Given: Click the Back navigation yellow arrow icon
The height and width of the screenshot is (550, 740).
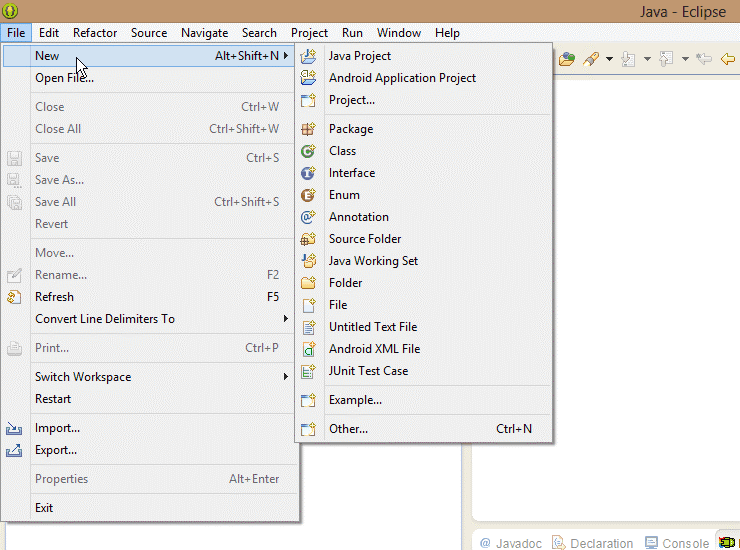Looking at the screenshot, I should coord(728,59).
